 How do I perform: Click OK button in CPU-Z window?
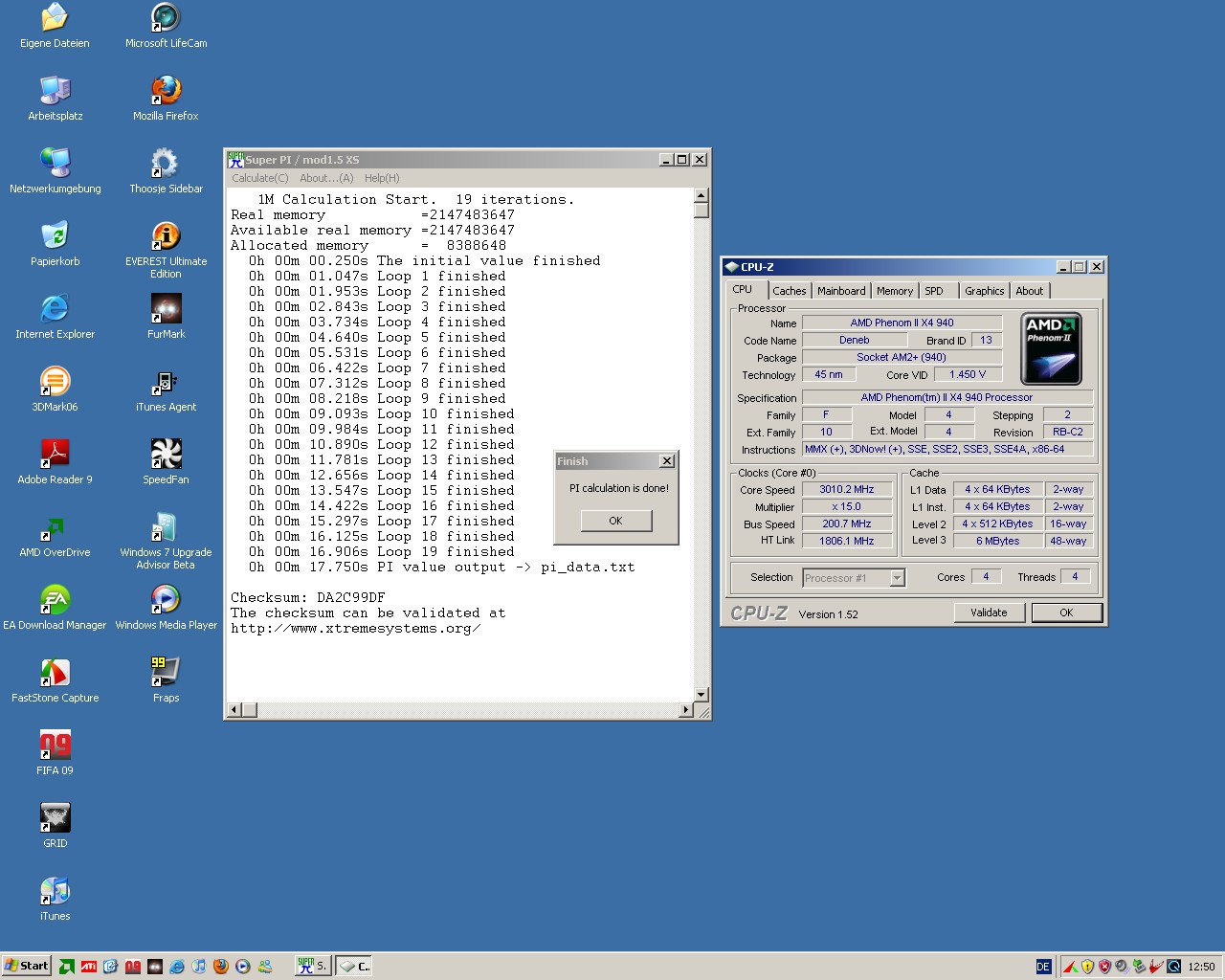(x=1066, y=612)
